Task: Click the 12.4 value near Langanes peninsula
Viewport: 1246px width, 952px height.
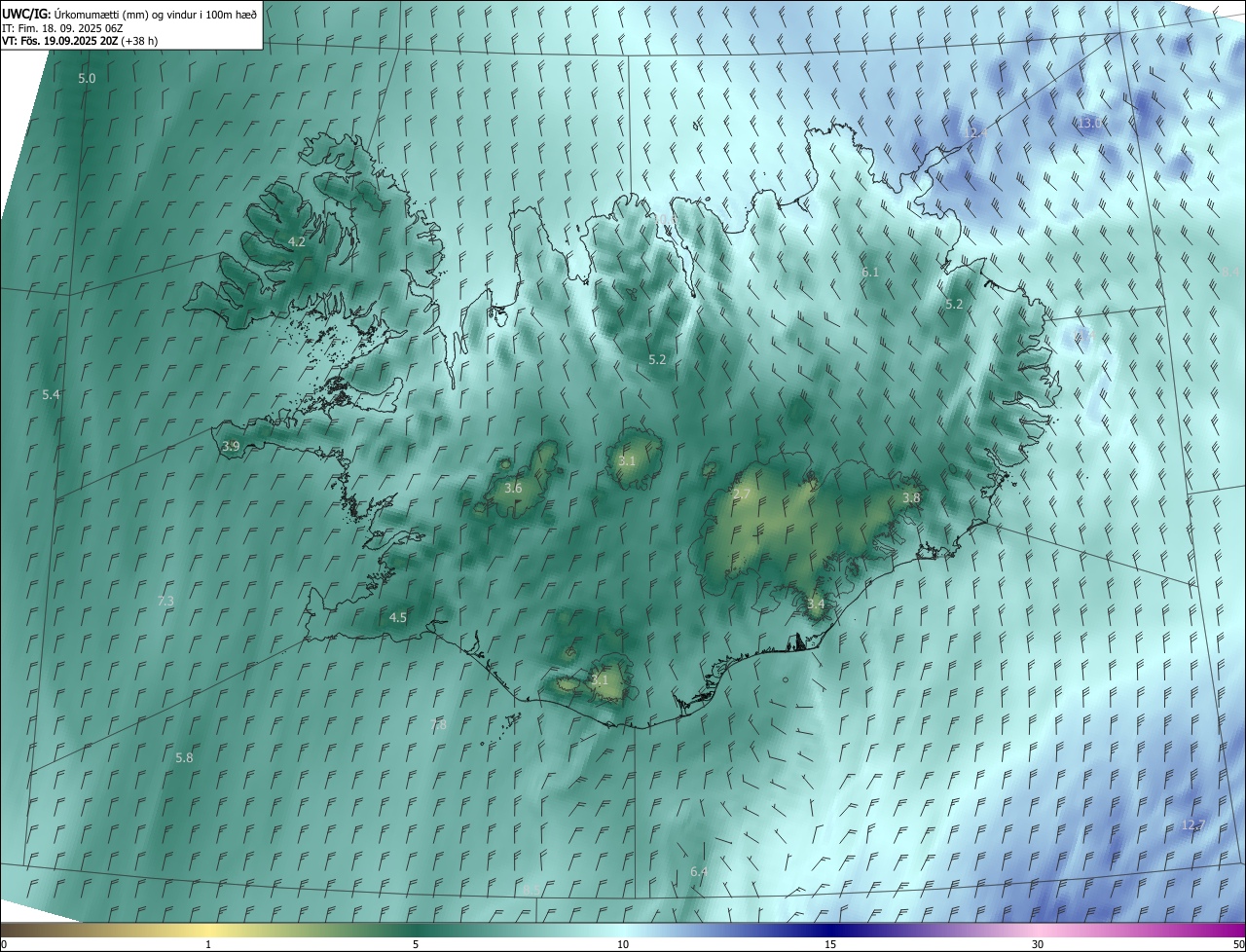Action: click(x=974, y=131)
